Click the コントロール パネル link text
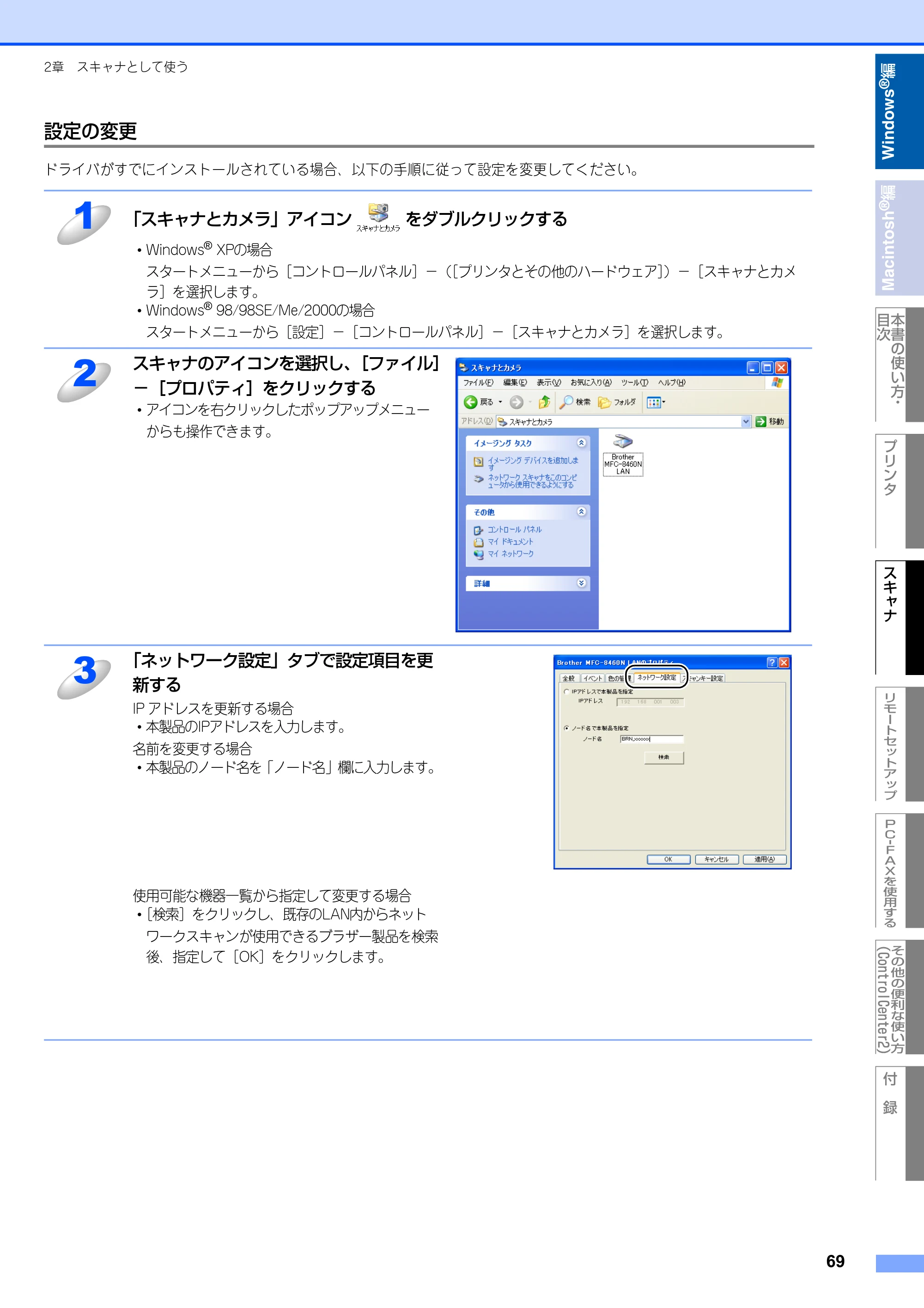 coord(514,530)
